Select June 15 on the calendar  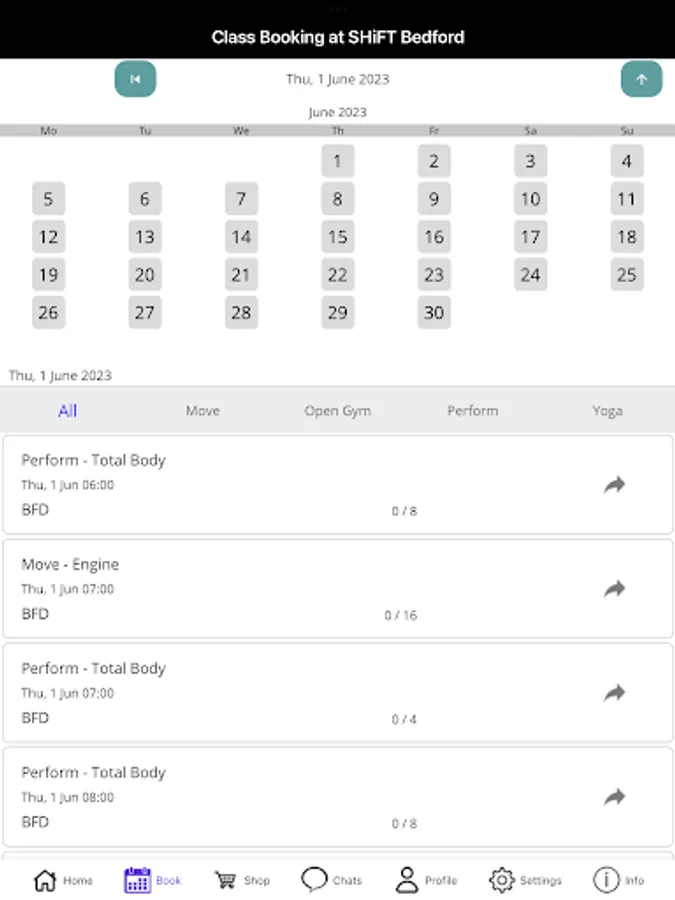click(338, 237)
